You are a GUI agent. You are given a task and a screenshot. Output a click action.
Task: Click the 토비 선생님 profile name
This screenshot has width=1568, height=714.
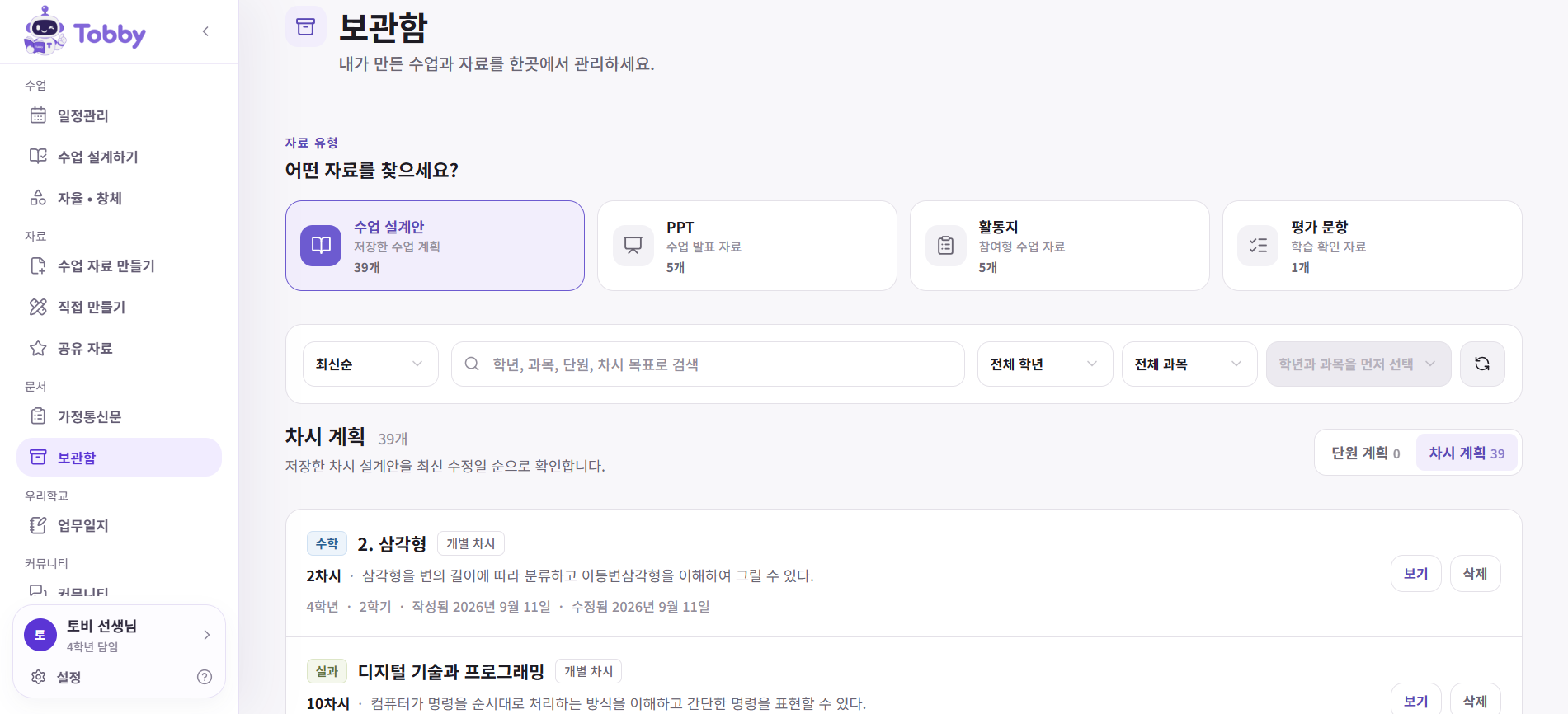click(x=101, y=626)
